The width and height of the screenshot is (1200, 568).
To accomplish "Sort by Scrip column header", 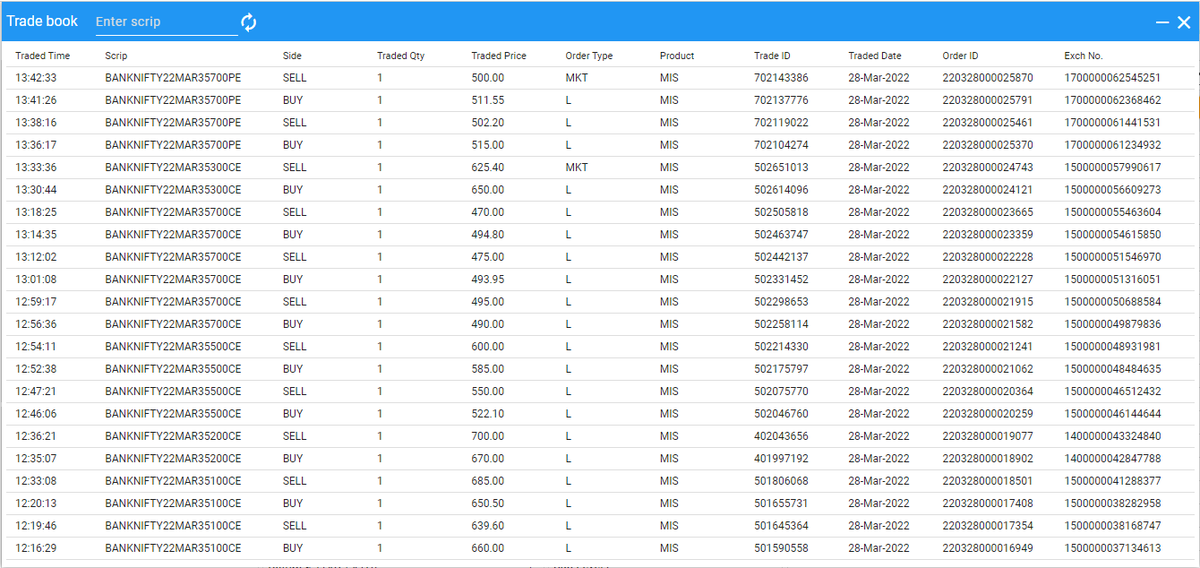I will 116,56.
